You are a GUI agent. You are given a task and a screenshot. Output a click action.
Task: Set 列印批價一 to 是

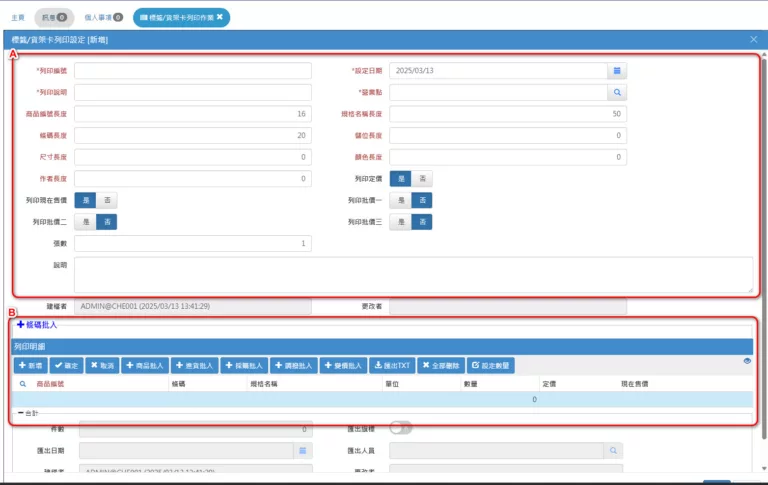(401, 200)
